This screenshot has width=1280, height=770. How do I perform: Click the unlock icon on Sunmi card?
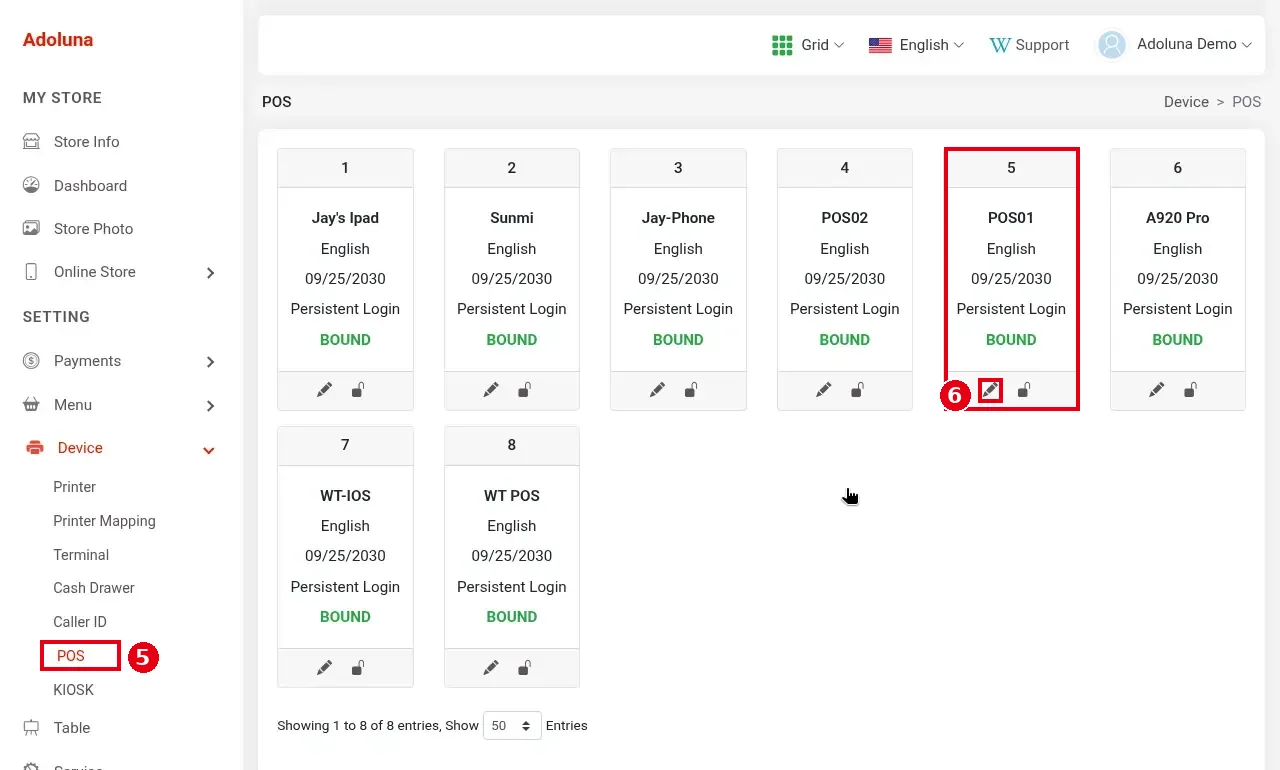point(524,390)
